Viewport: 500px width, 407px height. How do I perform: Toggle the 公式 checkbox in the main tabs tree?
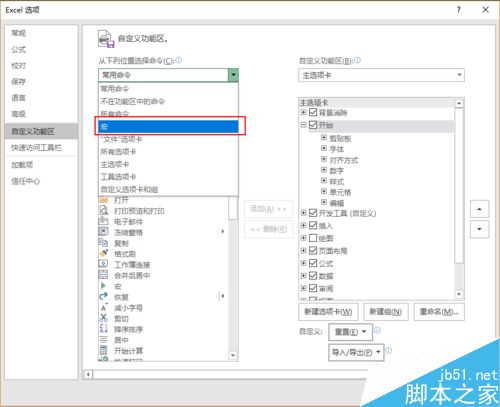click(313, 263)
